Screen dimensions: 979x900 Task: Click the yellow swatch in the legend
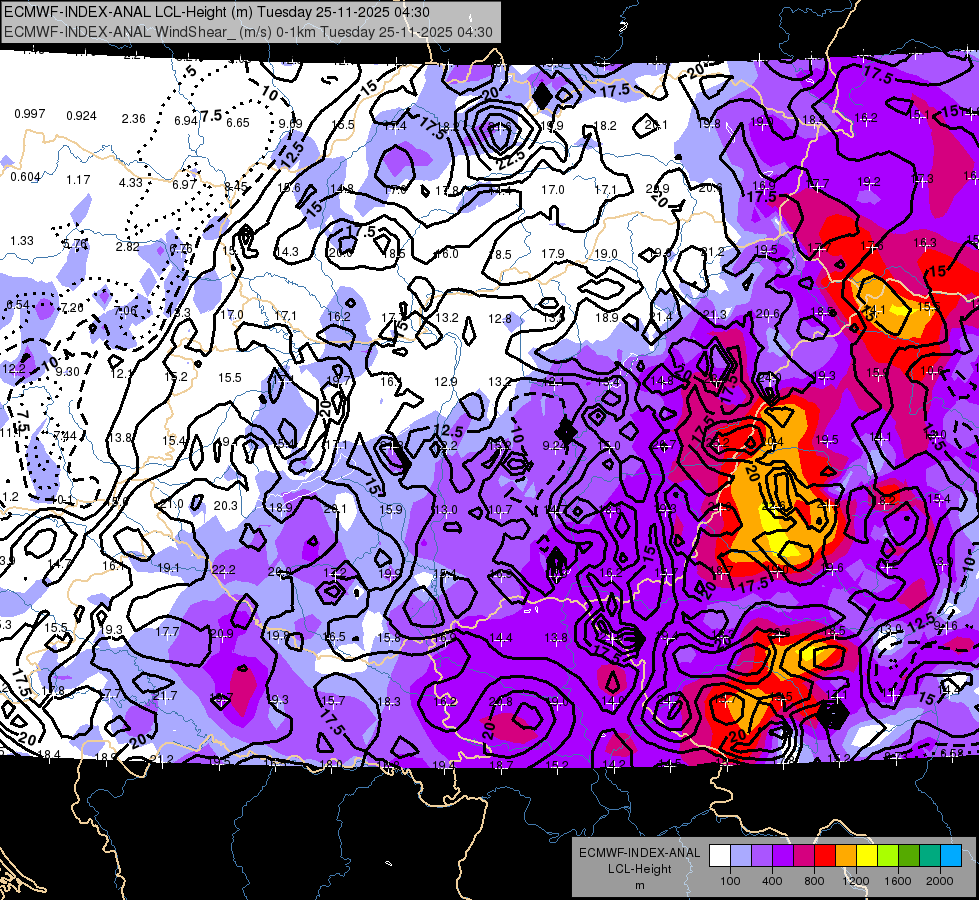tap(867, 855)
